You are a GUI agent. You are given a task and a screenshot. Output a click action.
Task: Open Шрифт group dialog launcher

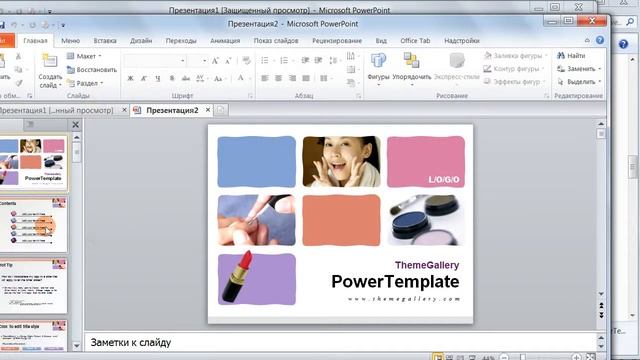point(250,96)
